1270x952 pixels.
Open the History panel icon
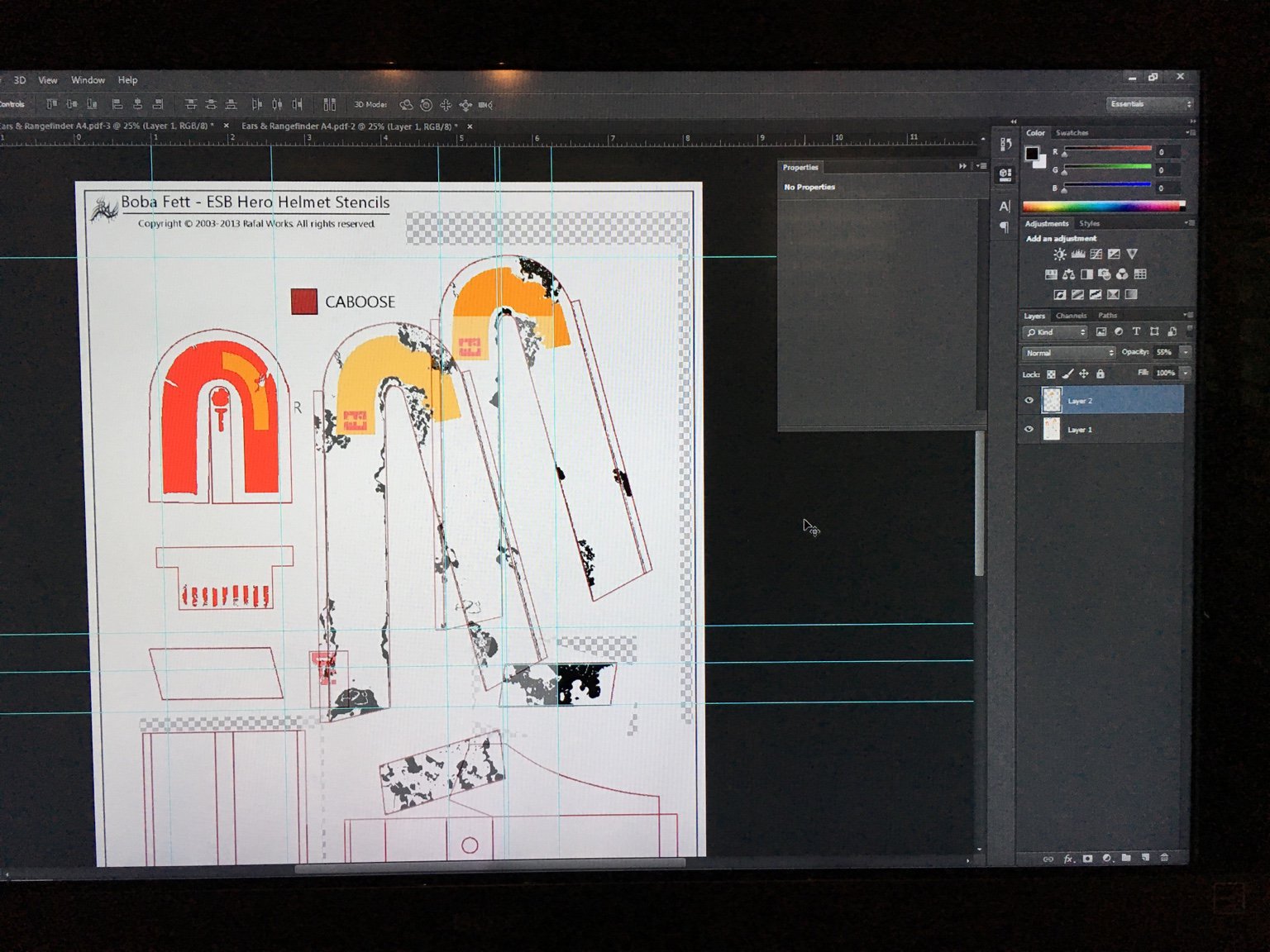tap(1005, 145)
